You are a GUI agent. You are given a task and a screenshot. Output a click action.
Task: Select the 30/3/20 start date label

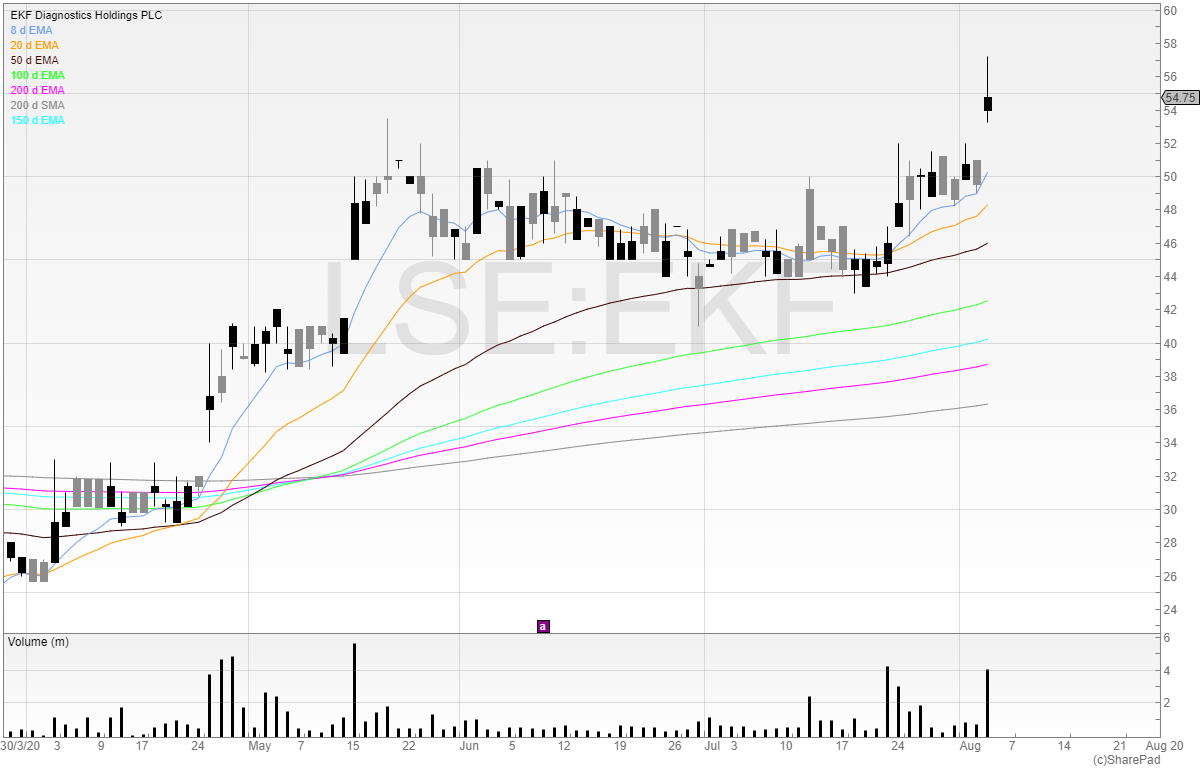coord(20,746)
